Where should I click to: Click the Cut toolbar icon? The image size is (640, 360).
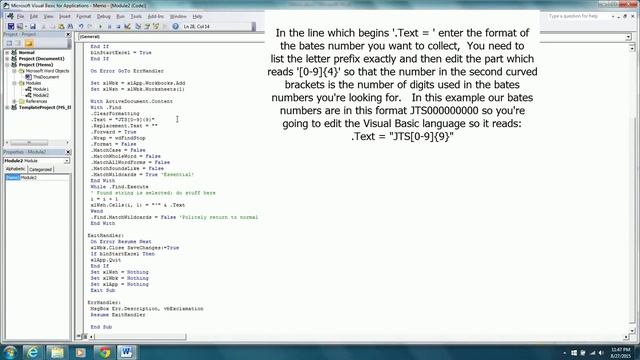[x=43, y=26]
